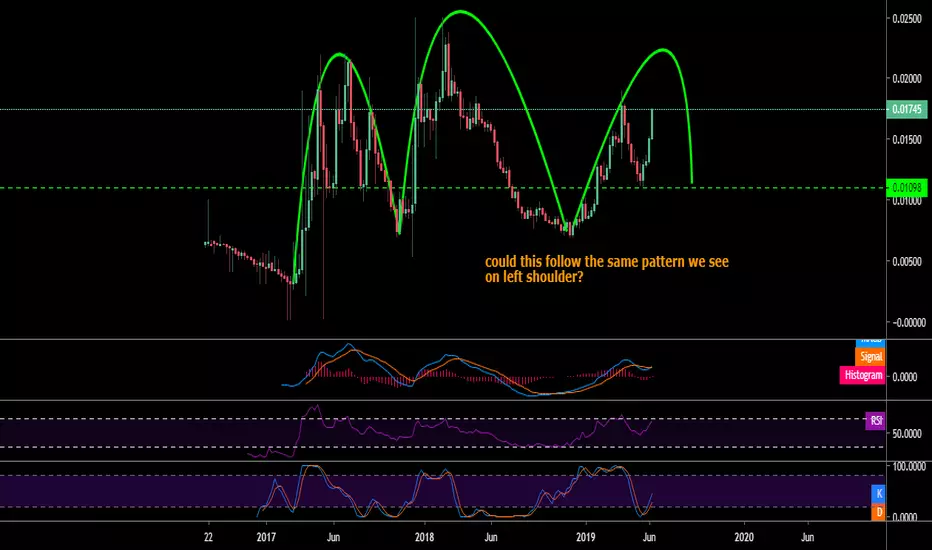Click the orange Signal indicator label

870,357
